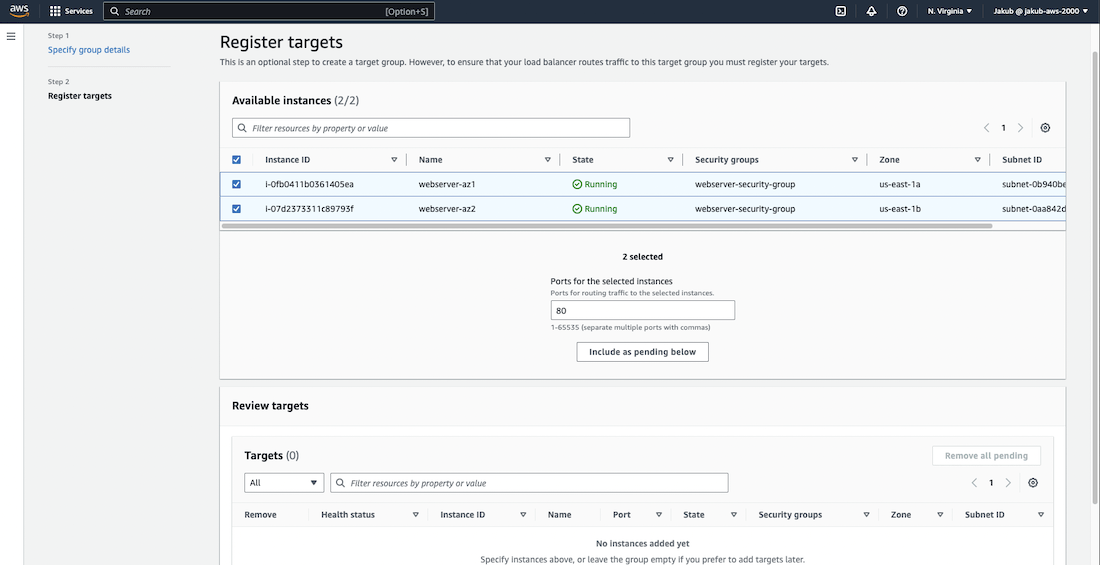Screen dimensions: 1100x565
Task: Go back to Specify group details
Action: pos(89,50)
